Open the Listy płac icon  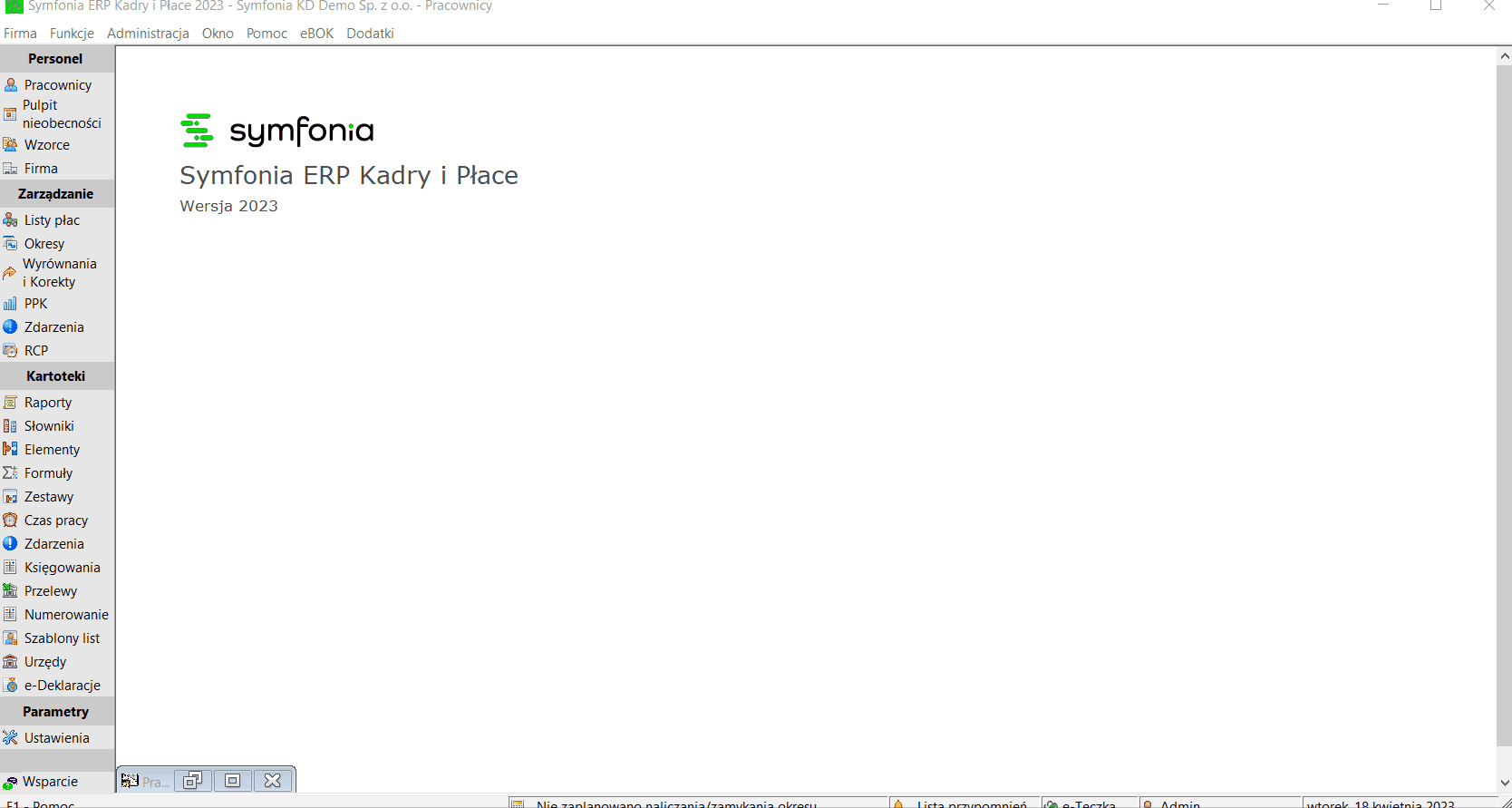pyautogui.click(x=11, y=219)
